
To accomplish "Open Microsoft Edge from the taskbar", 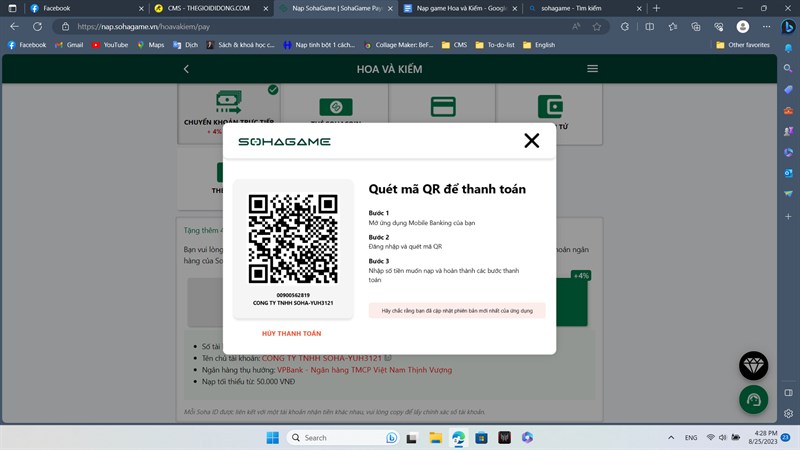I will coord(458,438).
